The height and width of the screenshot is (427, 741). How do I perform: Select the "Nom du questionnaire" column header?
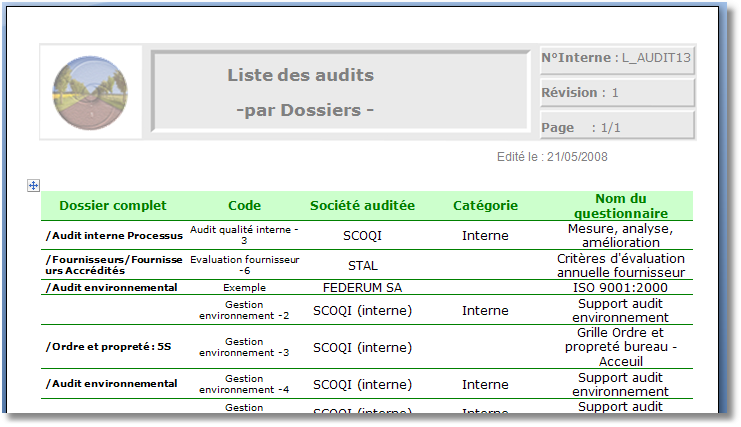pyautogui.click(x=619, y=206)
